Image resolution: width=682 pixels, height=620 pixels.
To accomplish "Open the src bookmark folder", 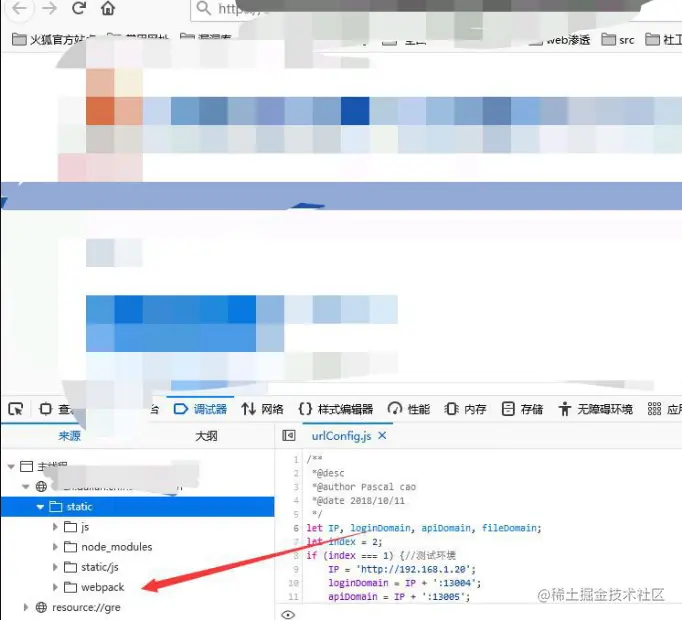I will (x=618, y=40).
